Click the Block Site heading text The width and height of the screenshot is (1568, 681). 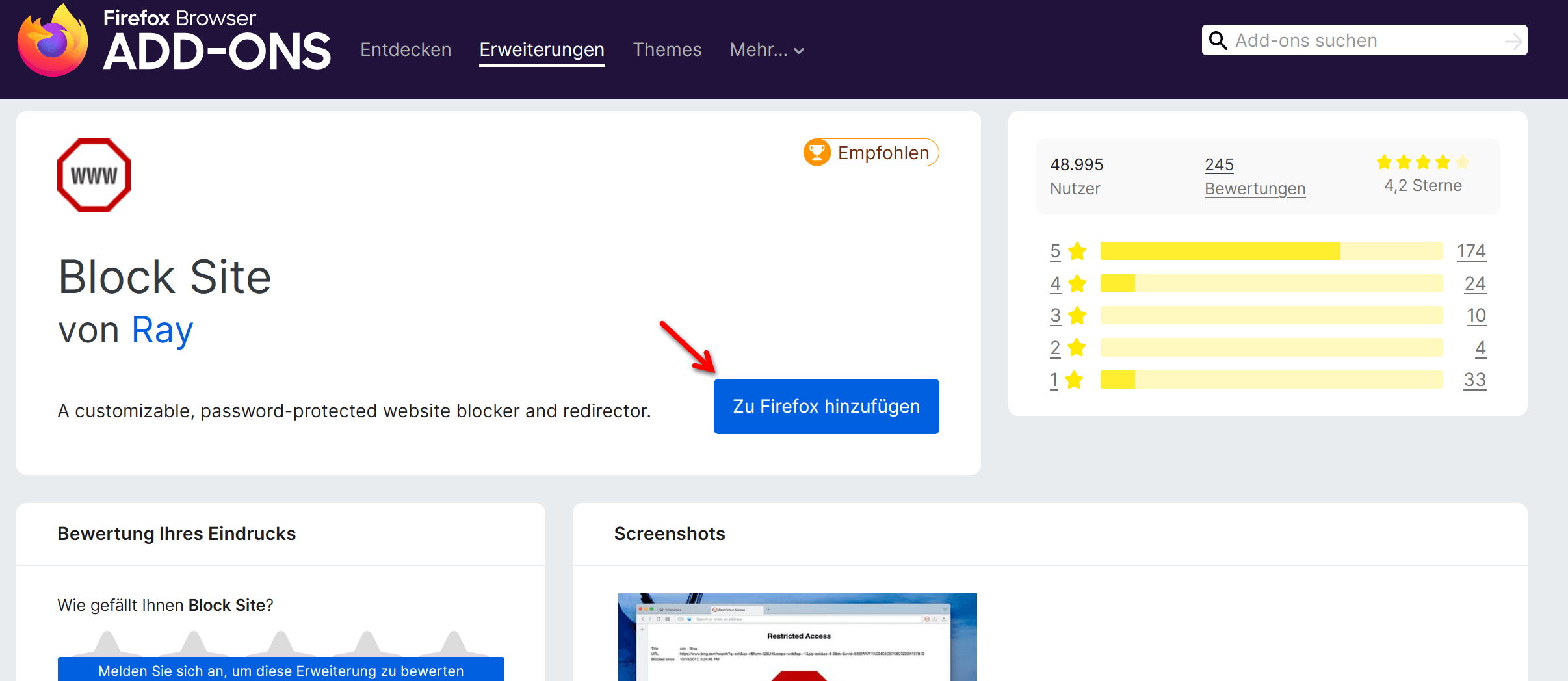tap(164, 277)
